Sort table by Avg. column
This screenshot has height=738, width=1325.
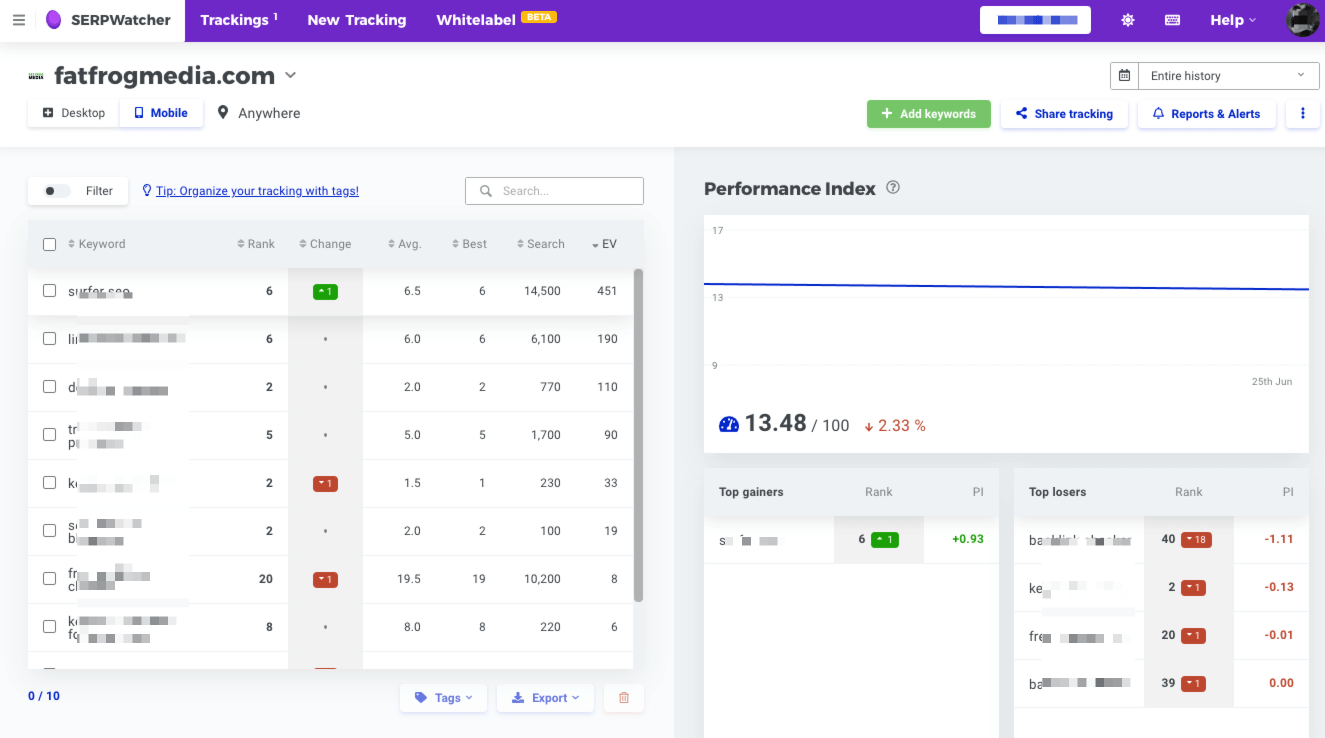pos(405,244)
